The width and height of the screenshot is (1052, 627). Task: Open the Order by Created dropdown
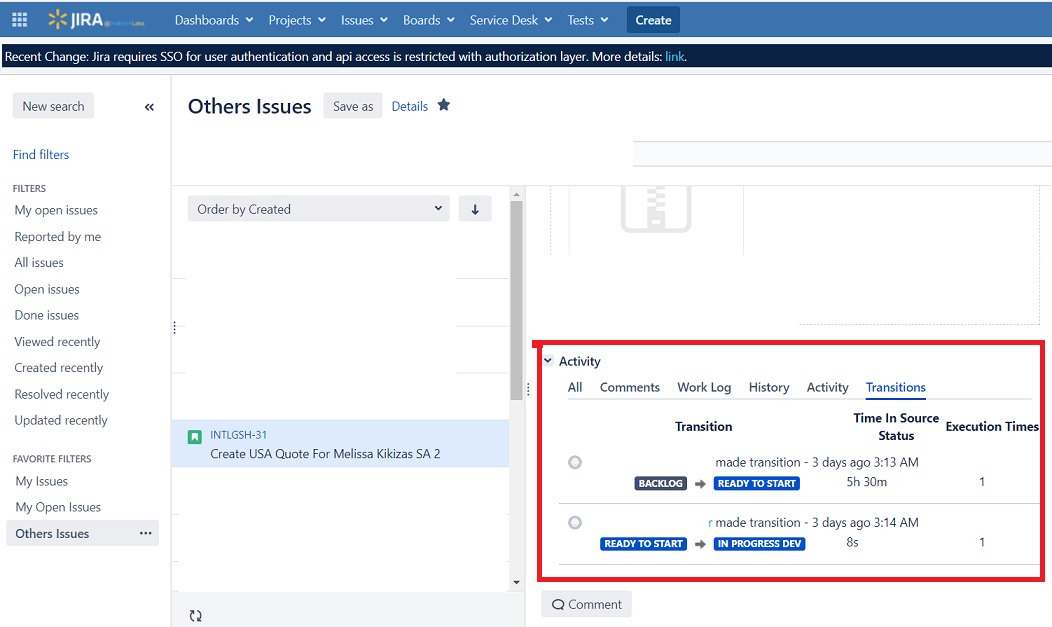319,209
